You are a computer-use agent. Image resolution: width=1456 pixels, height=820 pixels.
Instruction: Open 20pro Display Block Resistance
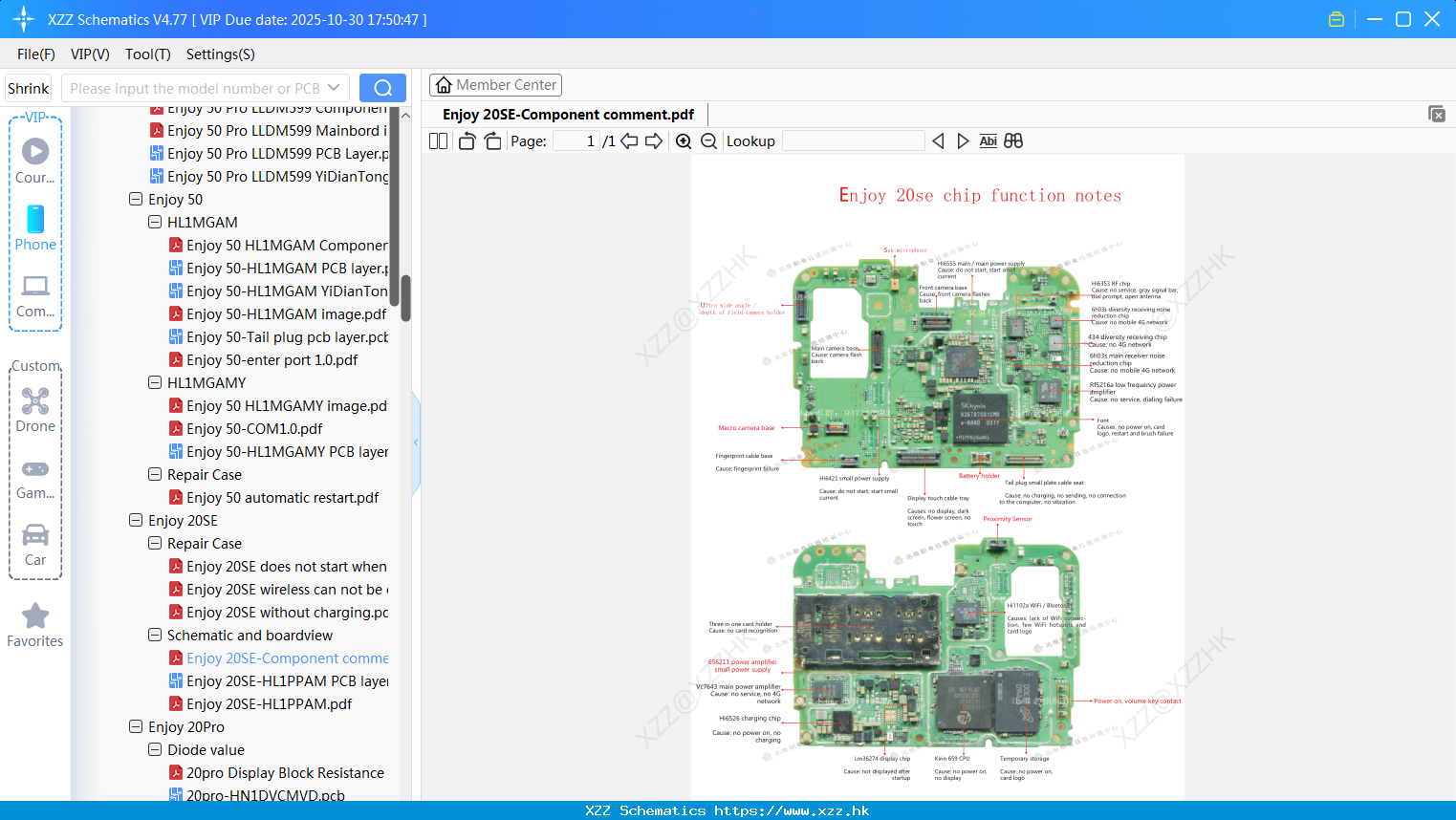coord(276,772)
